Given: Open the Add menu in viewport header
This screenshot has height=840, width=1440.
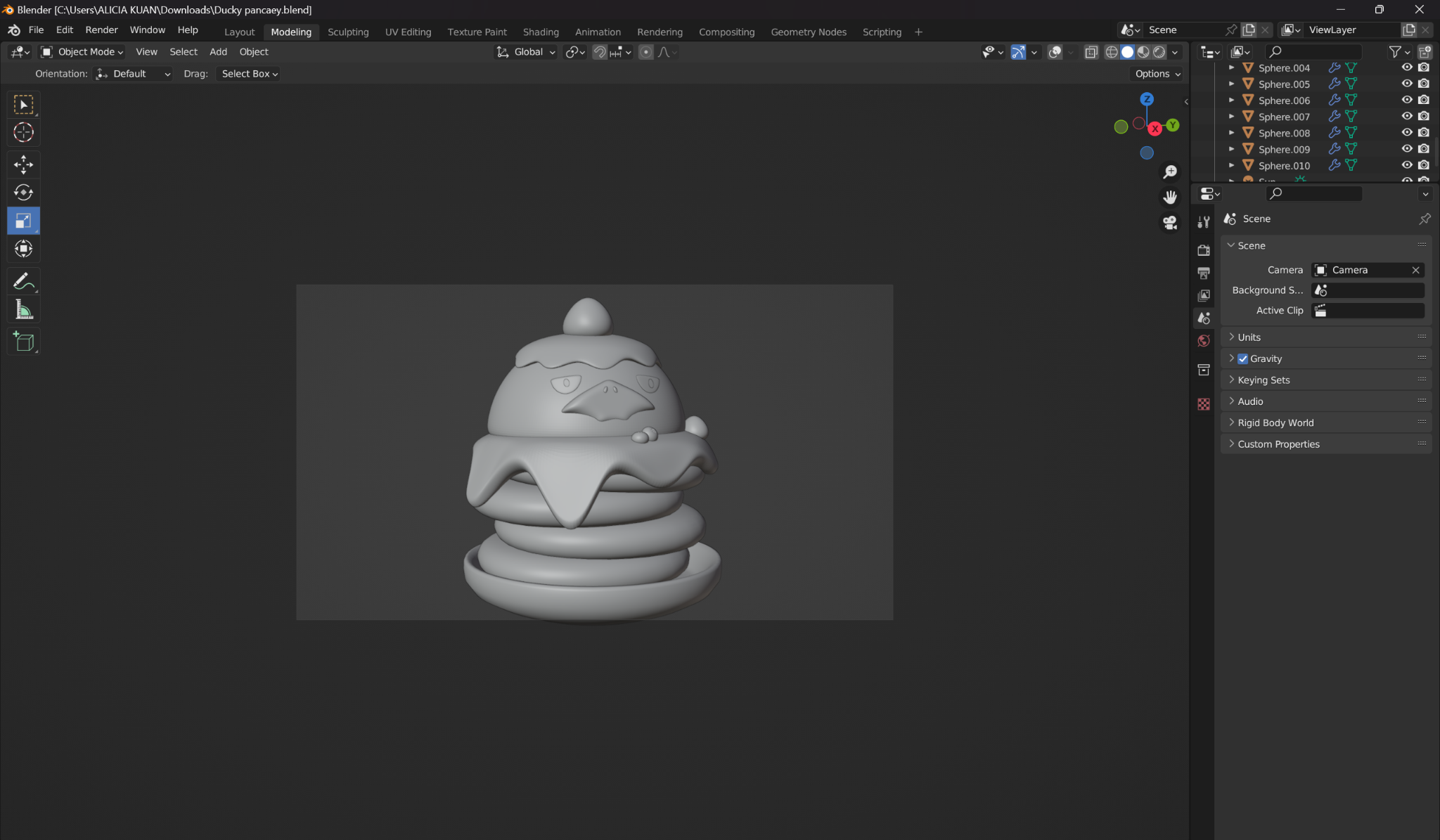Looking at the screenshot, I should click(218, 52).
